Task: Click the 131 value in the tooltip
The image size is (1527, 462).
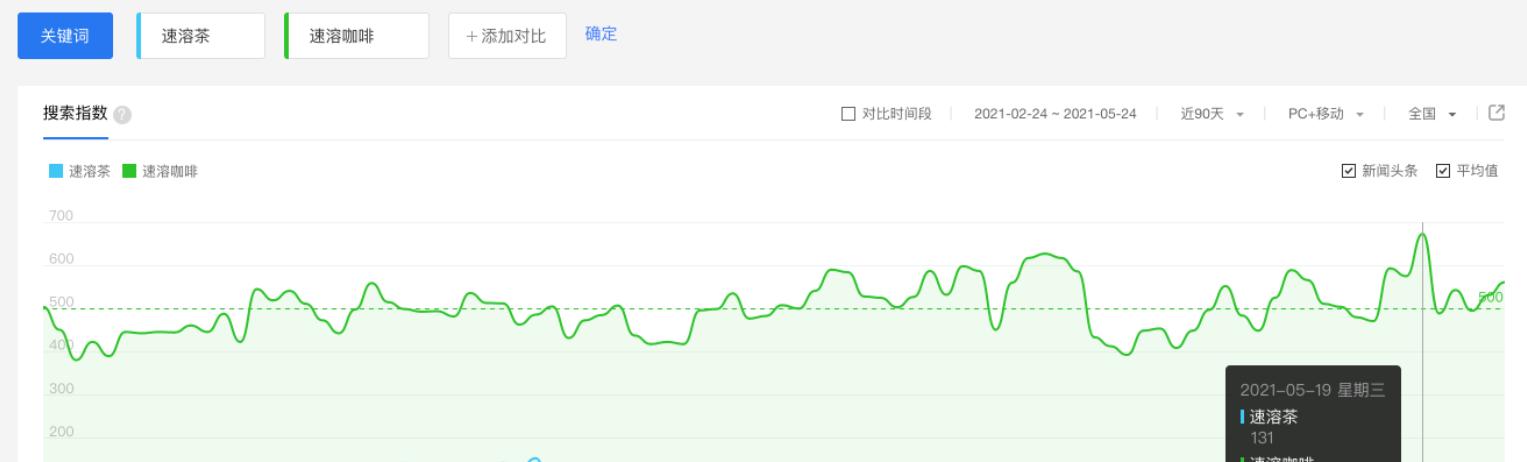Action: point(1262,437)
